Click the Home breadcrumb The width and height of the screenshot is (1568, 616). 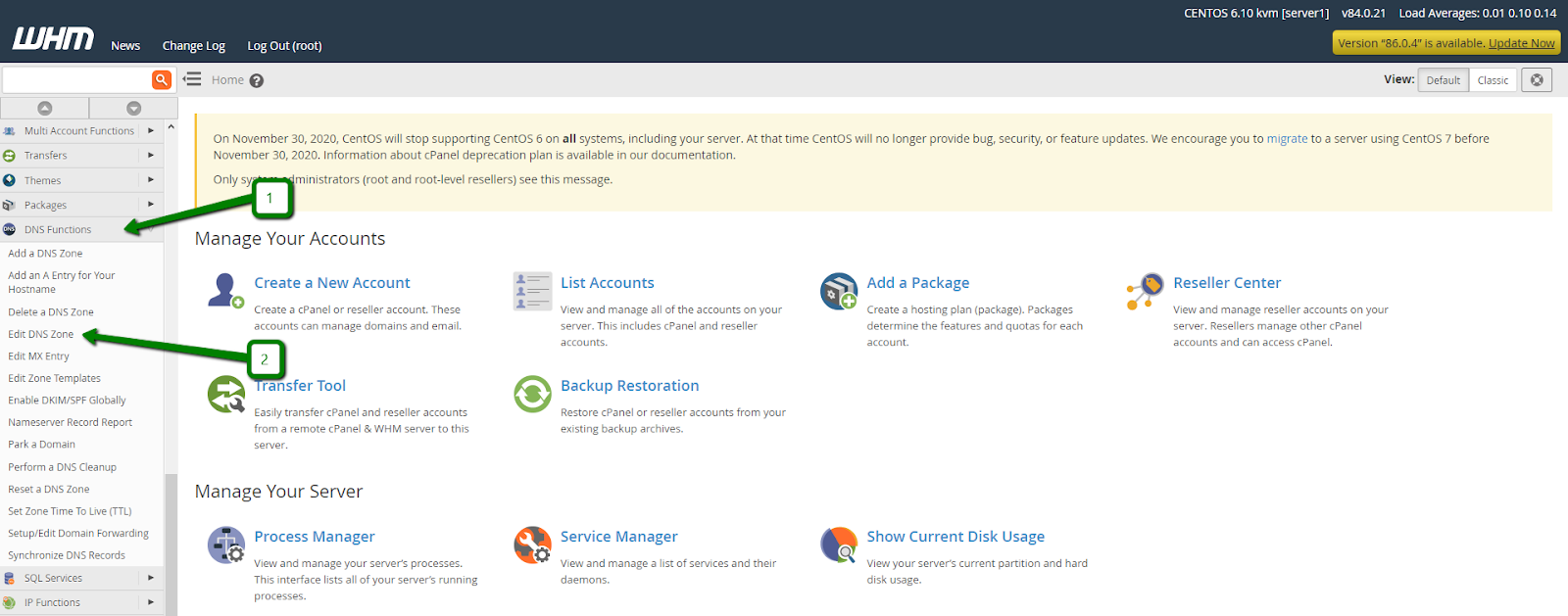tap(227, 80)
